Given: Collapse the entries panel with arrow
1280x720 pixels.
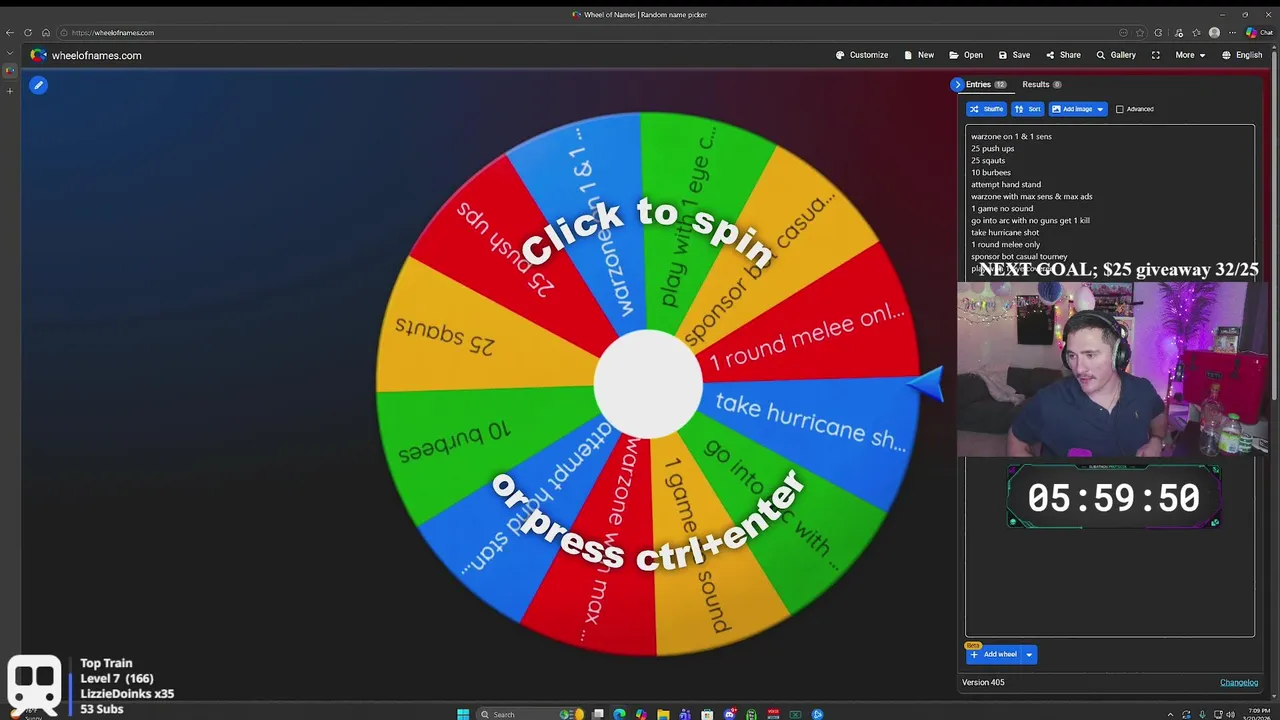Looking at the screenshot, I should coord(957,84).
